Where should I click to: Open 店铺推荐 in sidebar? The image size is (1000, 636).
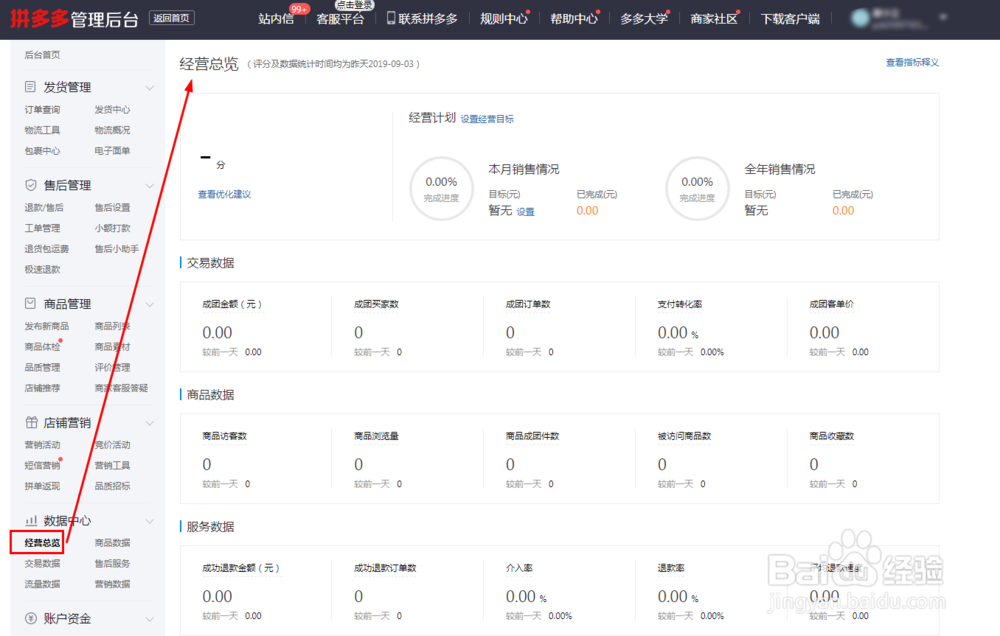point(42,388)
